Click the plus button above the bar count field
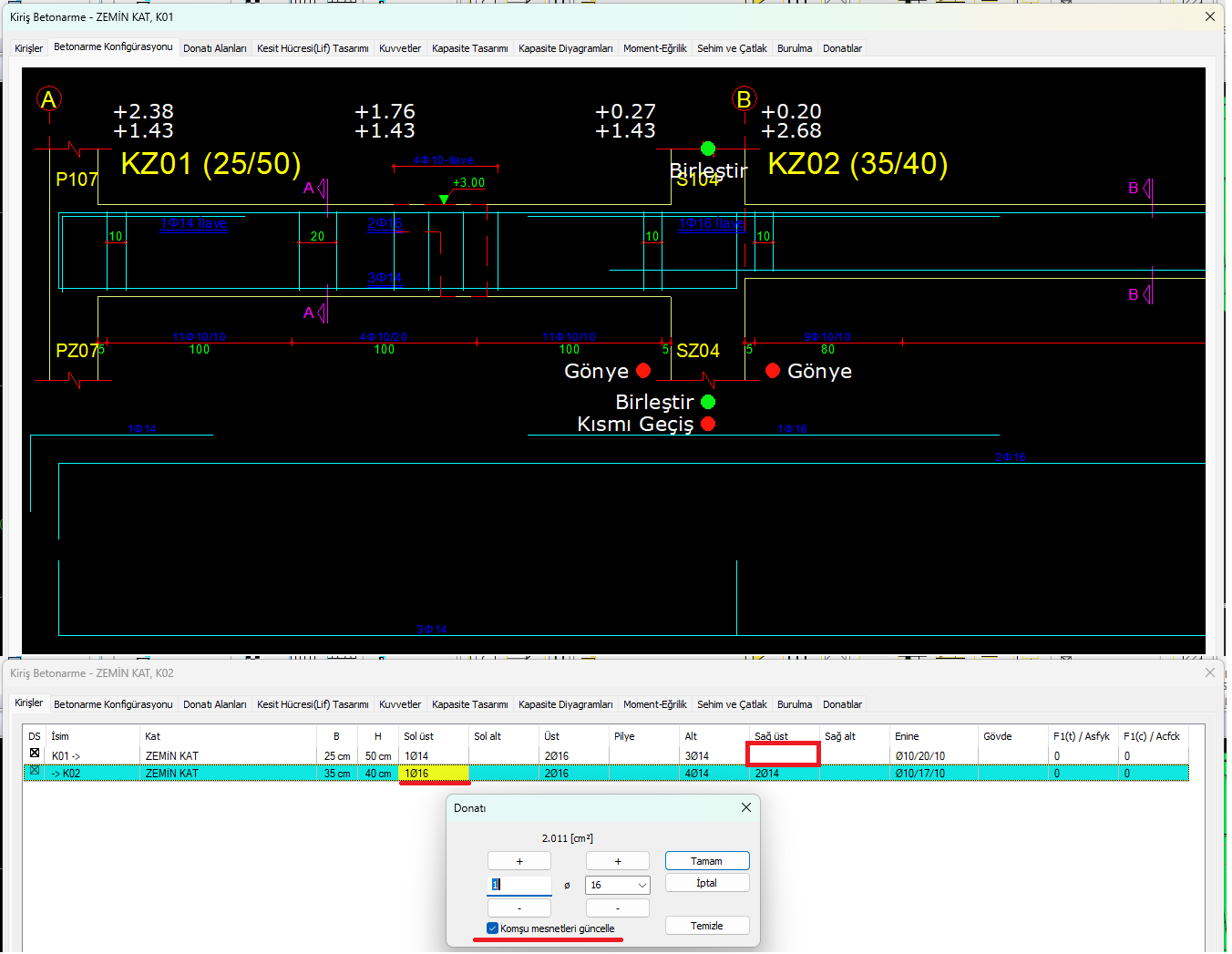 point(519,861)
